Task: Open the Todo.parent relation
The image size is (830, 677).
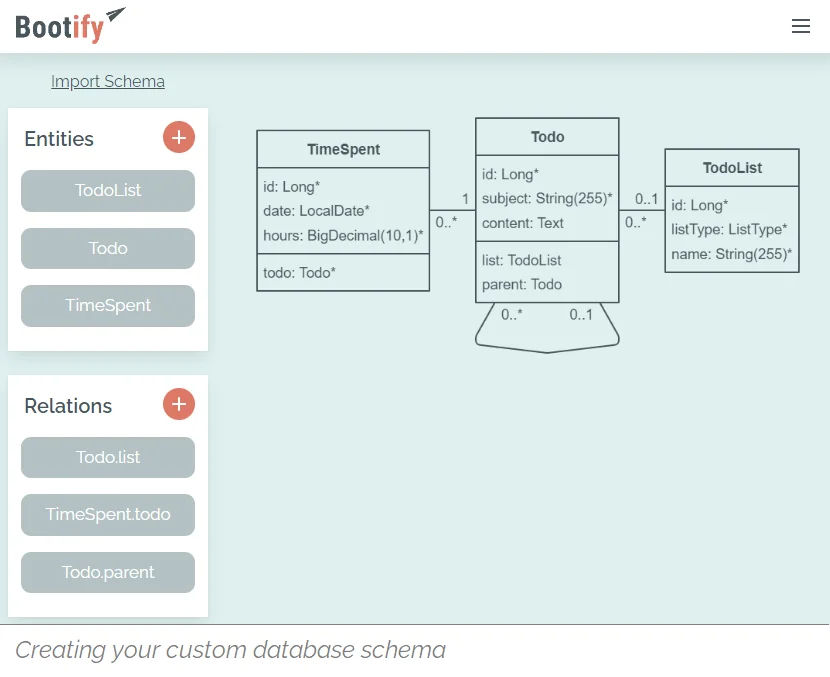Action: [108, 572]
